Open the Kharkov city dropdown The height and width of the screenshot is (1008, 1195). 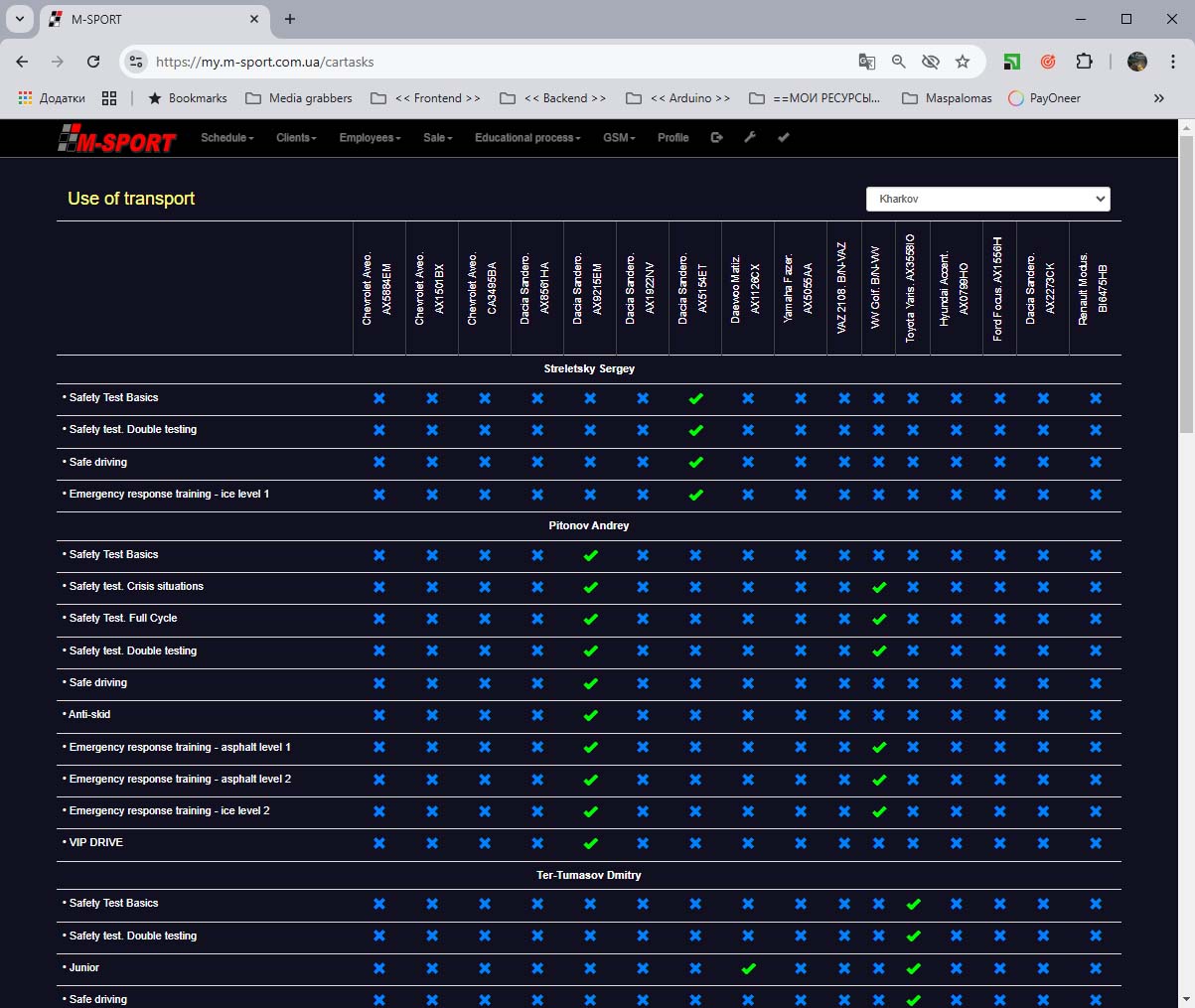click(987, 199)
